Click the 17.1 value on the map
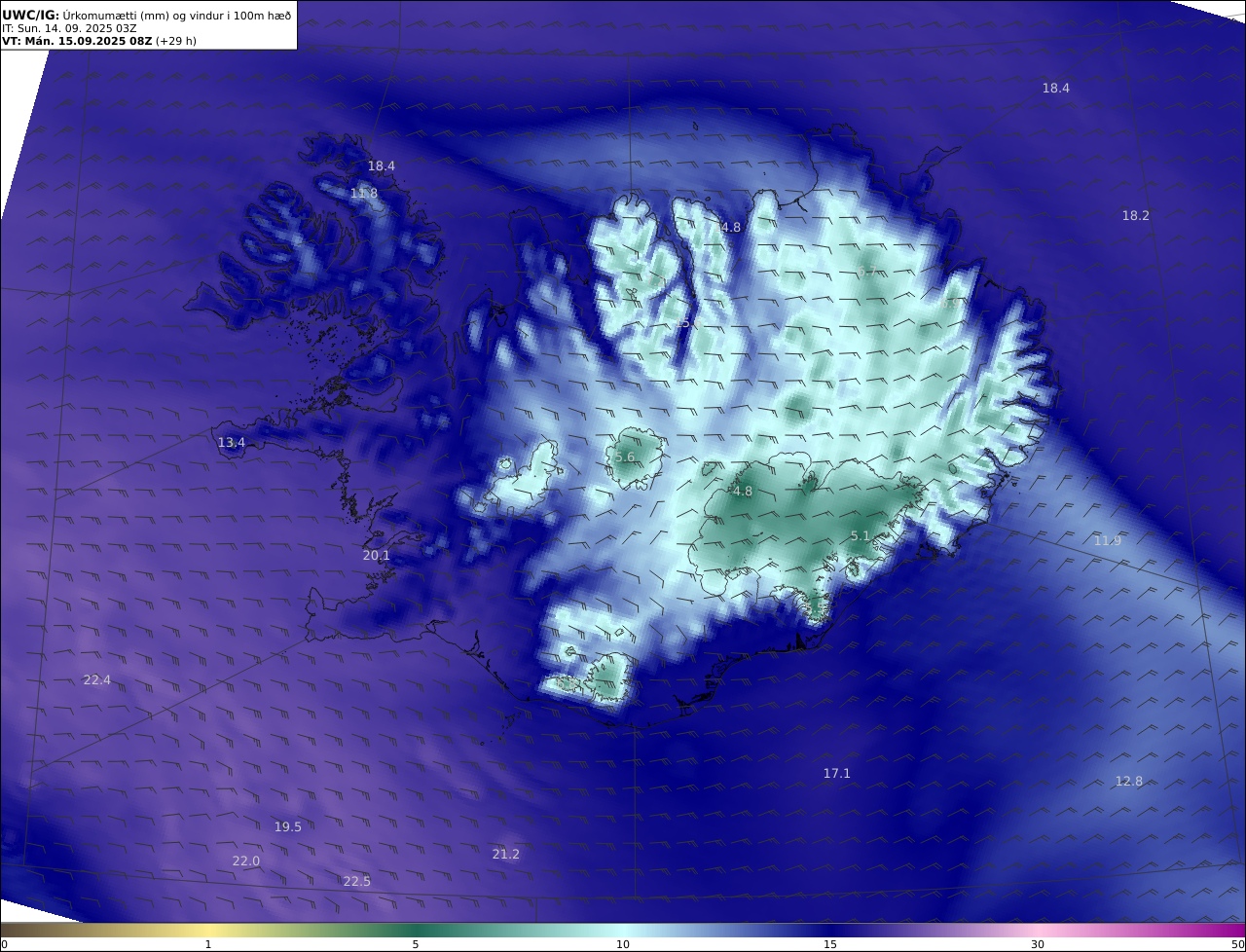Viewport: 1246px width, 952px height. [x=836, y=774]
